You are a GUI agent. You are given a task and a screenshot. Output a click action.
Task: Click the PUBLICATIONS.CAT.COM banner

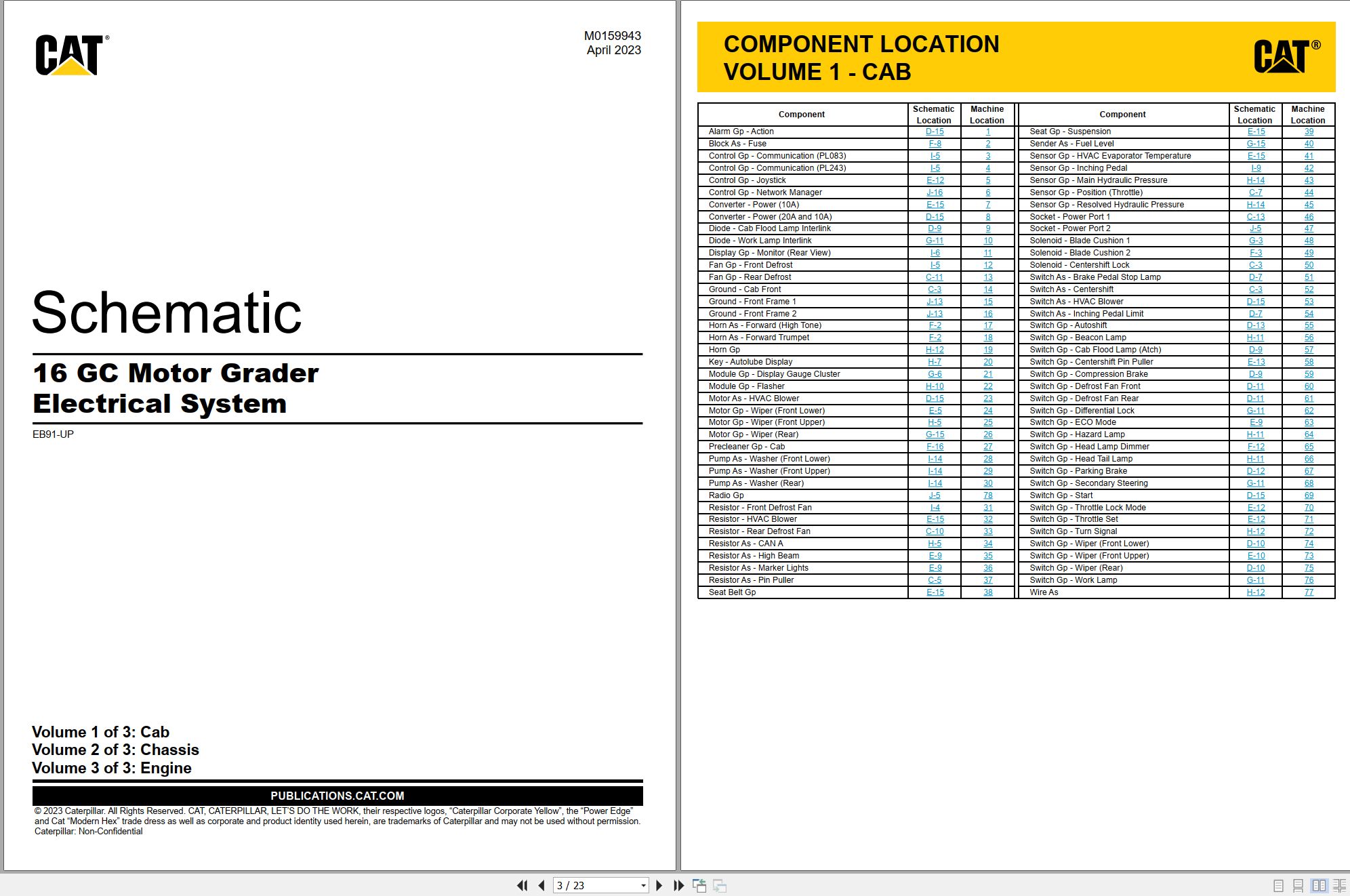coord(337,796)
